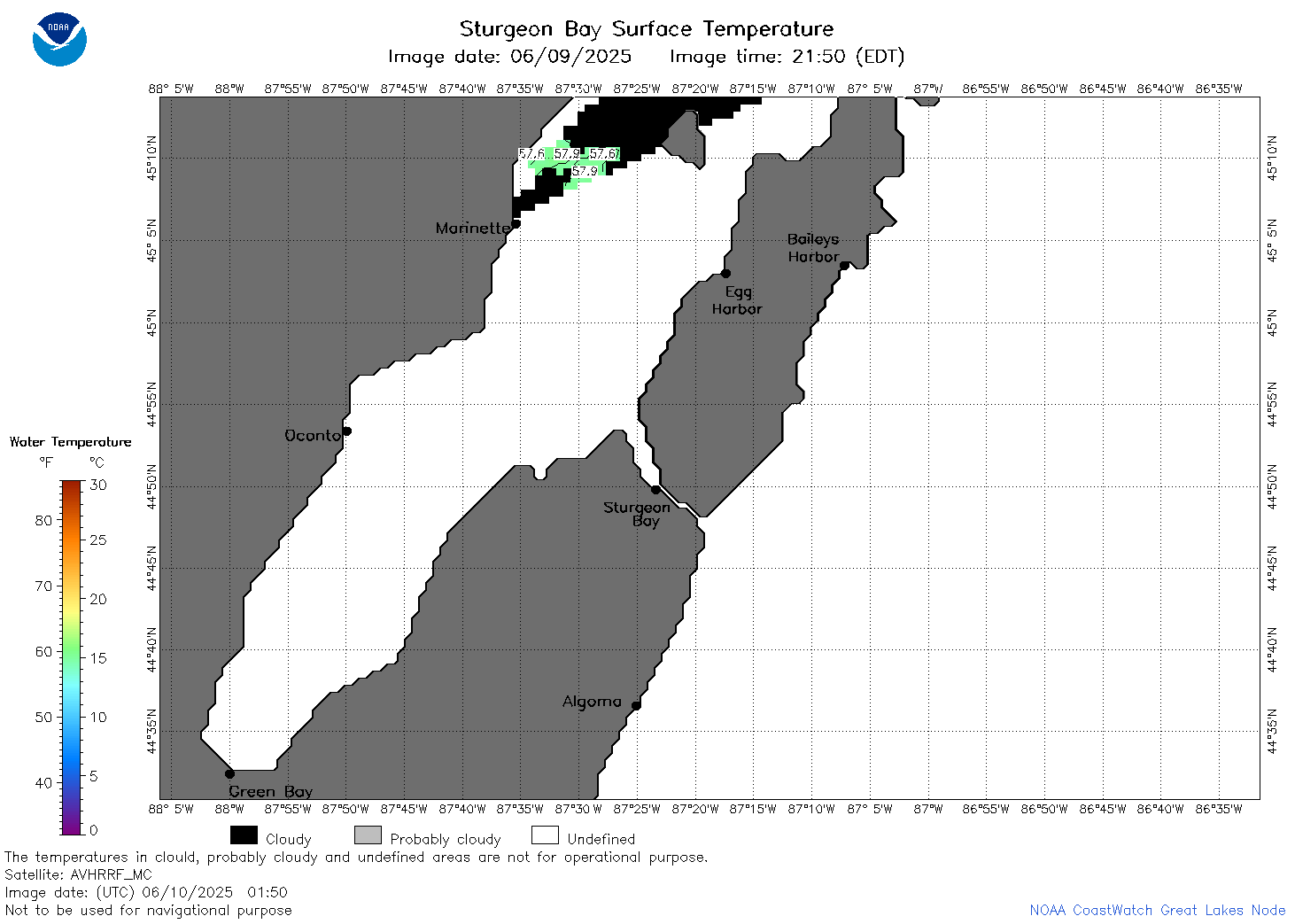Click the Baileys Harbor city marker dot

[x=844, y=265]
